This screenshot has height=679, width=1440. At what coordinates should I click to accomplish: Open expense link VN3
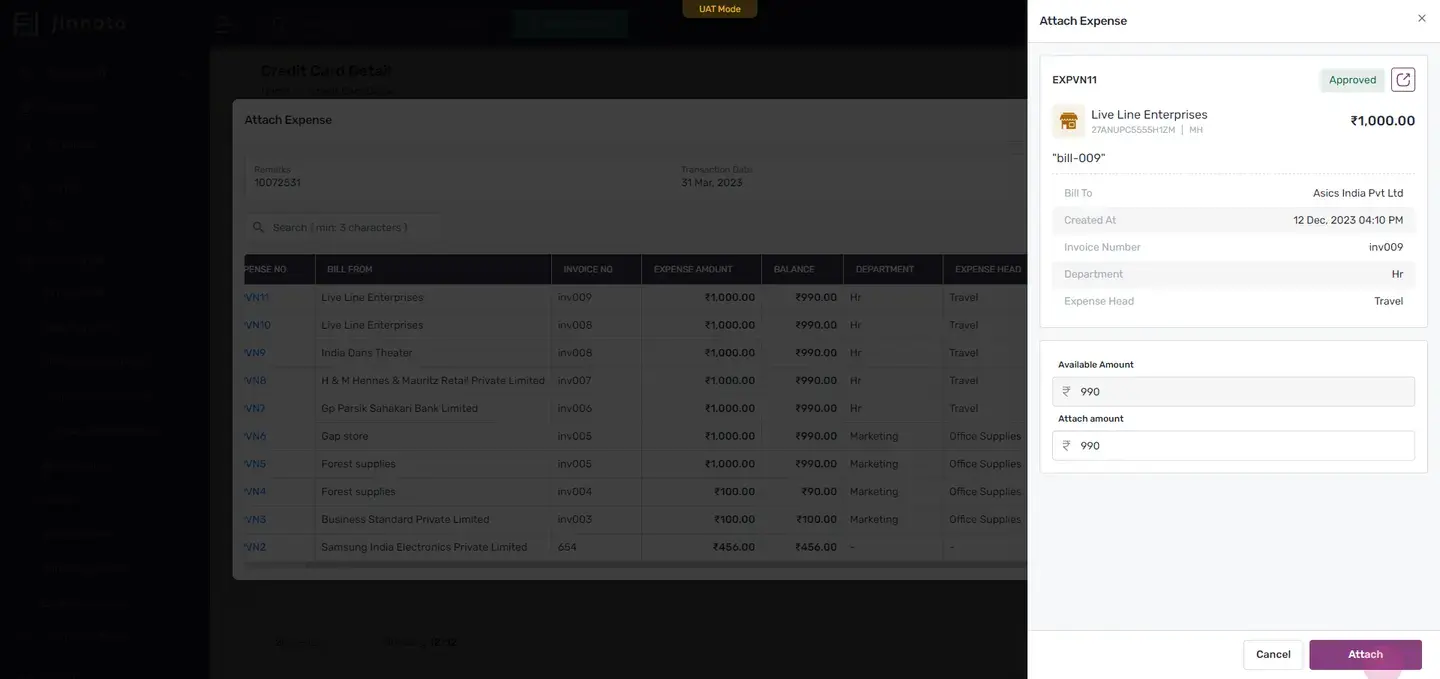point(255,520)
